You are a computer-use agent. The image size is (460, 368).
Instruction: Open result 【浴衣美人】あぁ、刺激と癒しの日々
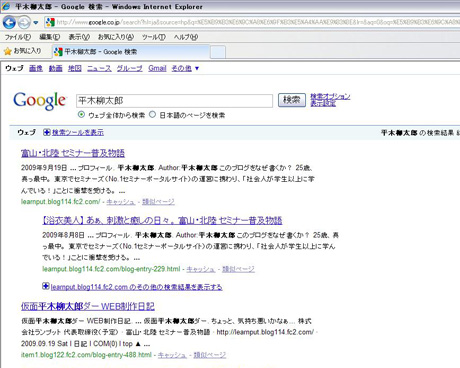tap(162, 220)
